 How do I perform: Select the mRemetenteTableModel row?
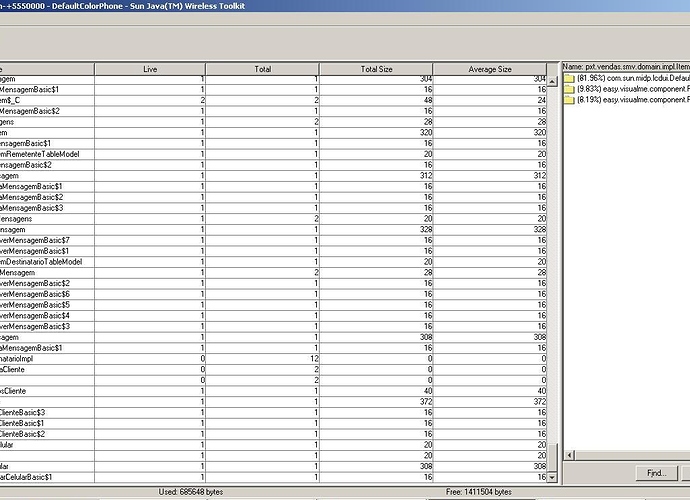(x=273, y=154)
